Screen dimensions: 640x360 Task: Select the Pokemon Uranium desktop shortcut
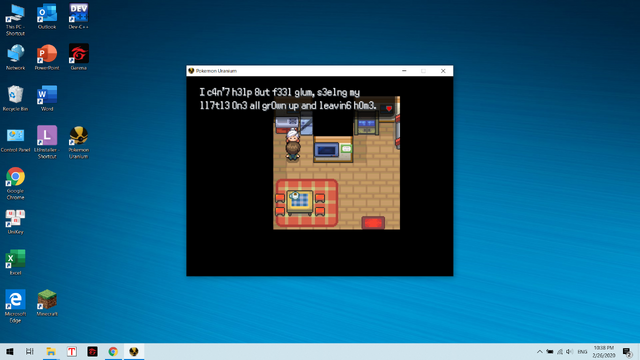coord(78,142)
